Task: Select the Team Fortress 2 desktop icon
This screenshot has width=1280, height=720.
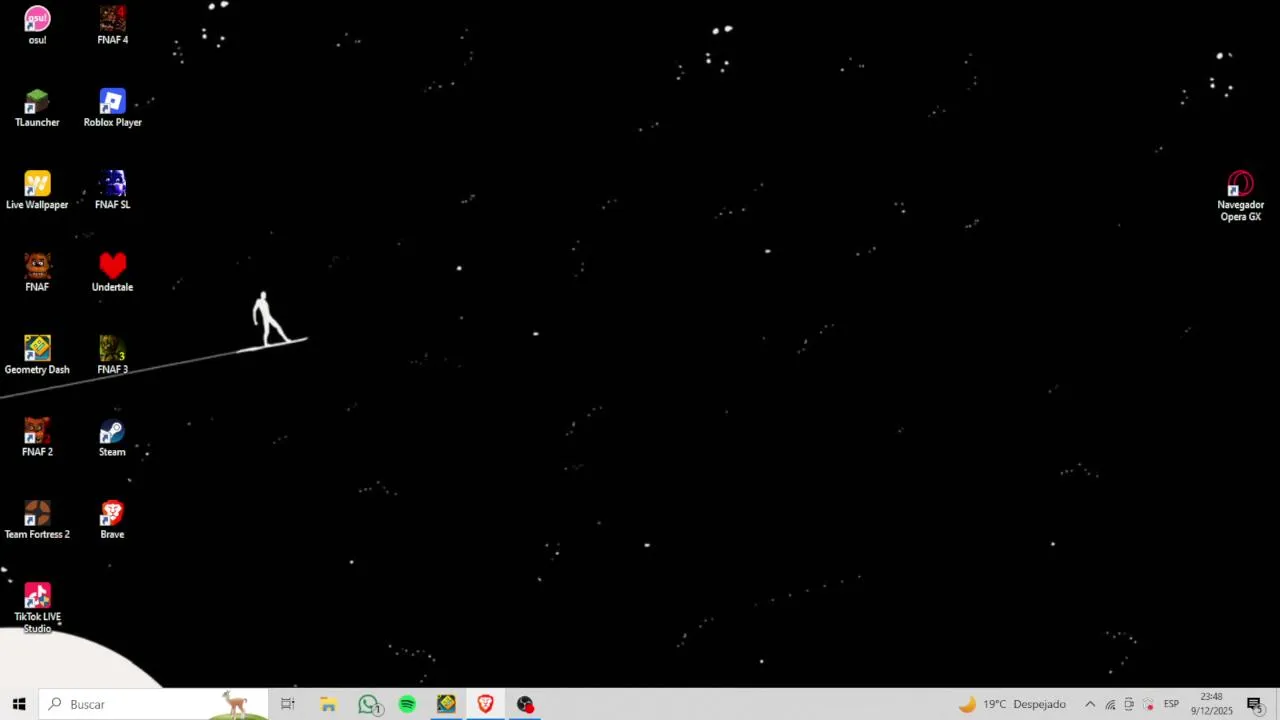Action: coord(37,520)
